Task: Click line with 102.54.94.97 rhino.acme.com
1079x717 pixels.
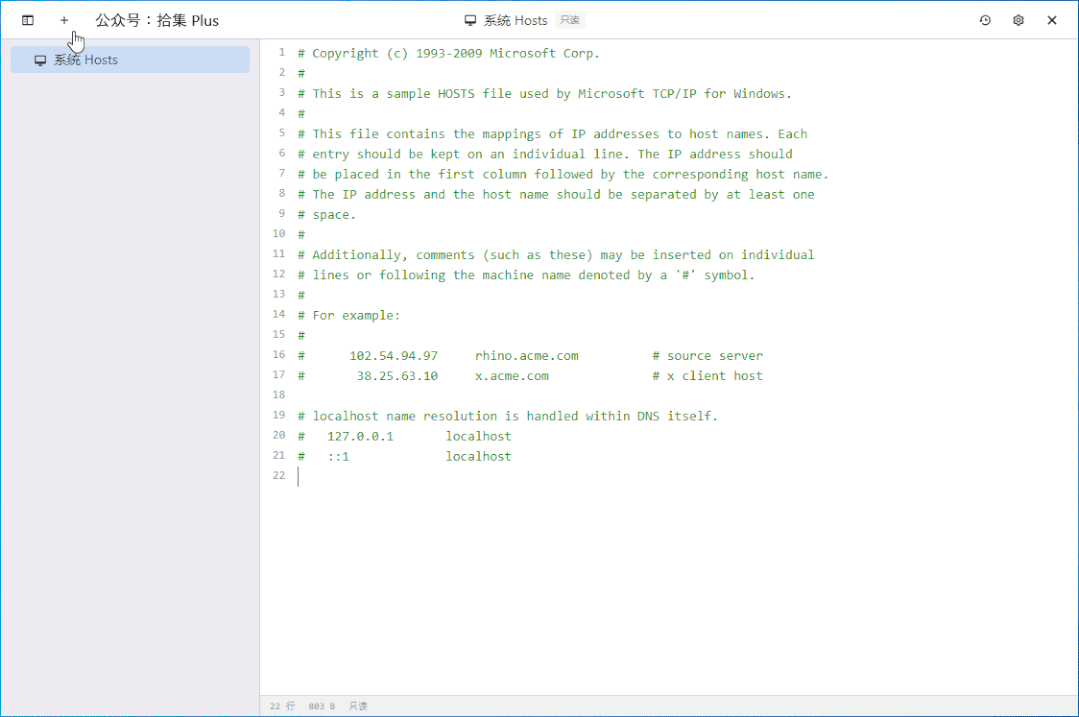Action: tap(530, 356)
